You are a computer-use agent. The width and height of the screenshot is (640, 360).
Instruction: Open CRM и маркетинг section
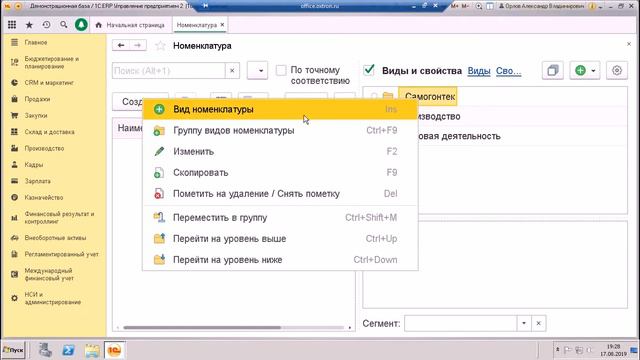[x=49, y=82]
